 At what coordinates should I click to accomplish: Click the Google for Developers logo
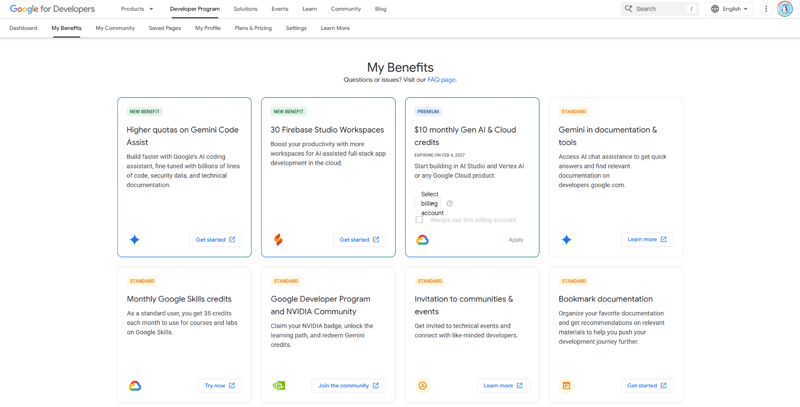pos(52,9)
